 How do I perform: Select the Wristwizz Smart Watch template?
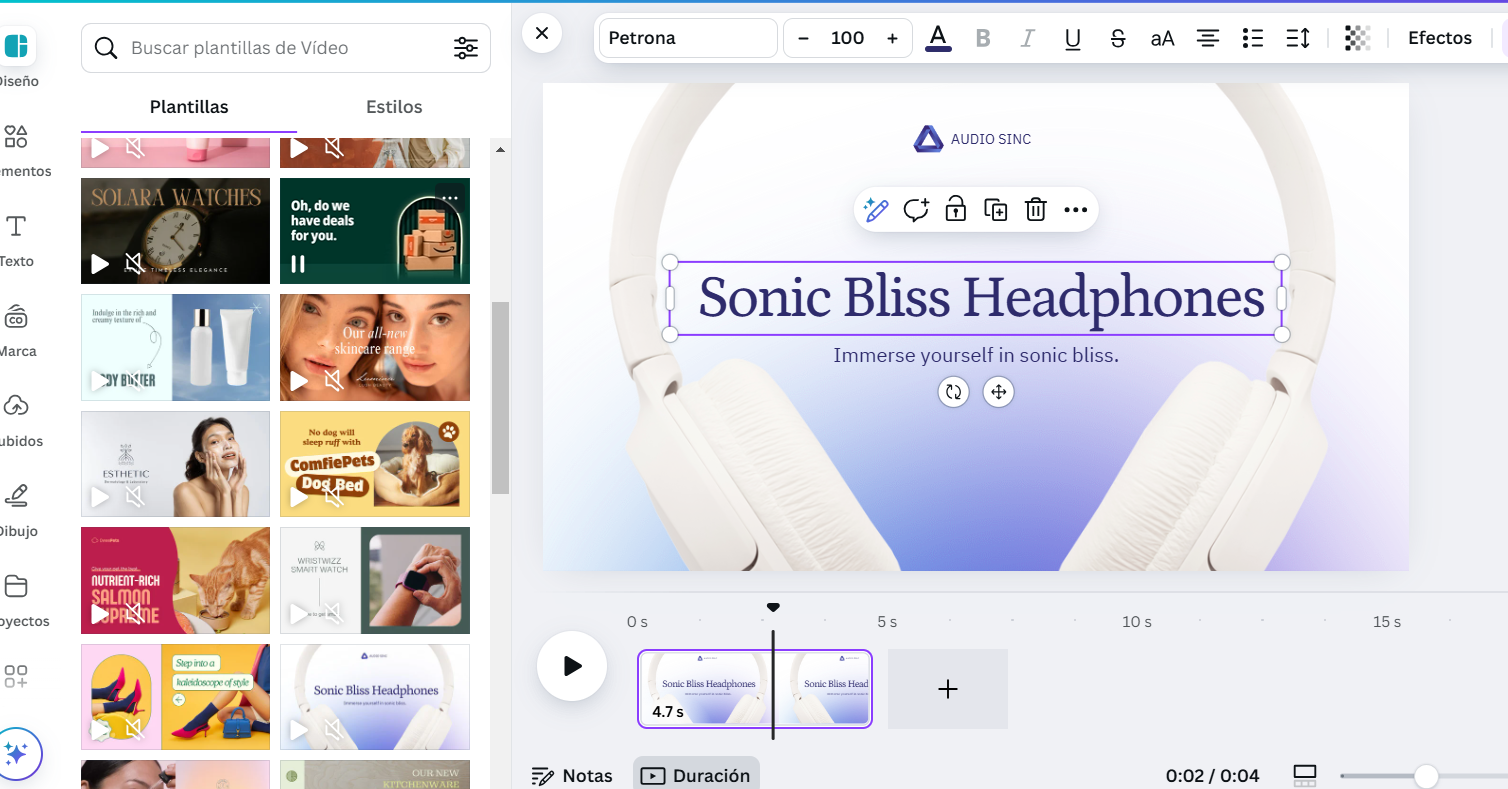[x=375, y=580]
